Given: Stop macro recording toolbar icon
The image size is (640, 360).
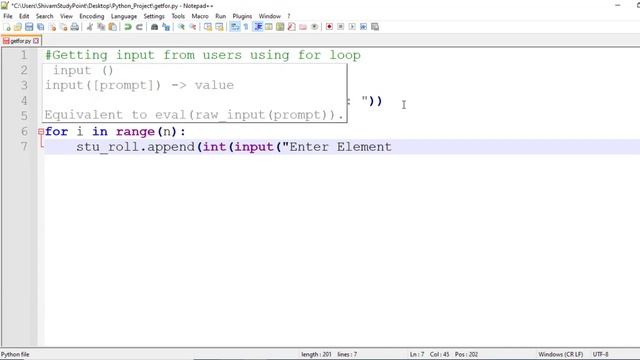Looking at the screenshot, I should point(340,27).
